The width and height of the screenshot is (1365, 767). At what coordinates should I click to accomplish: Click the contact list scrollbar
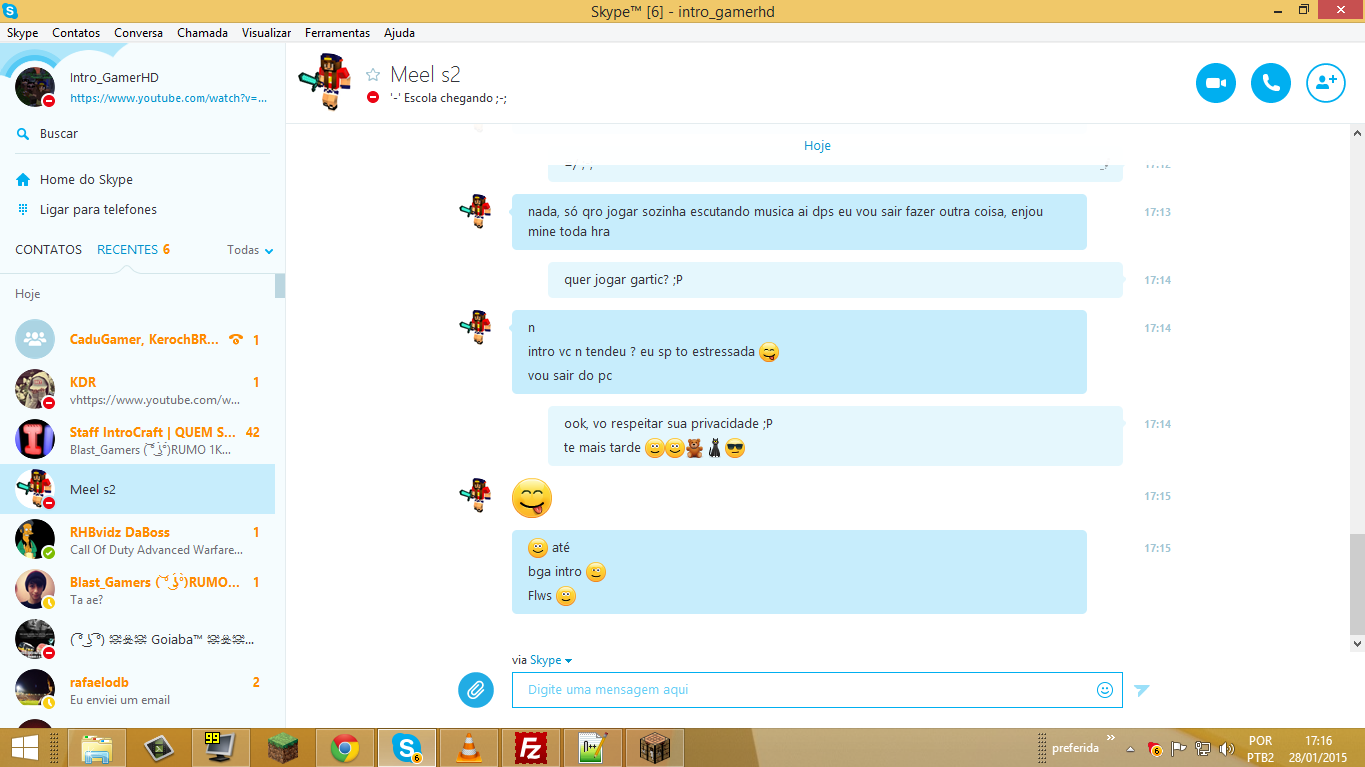click(280, 285)
